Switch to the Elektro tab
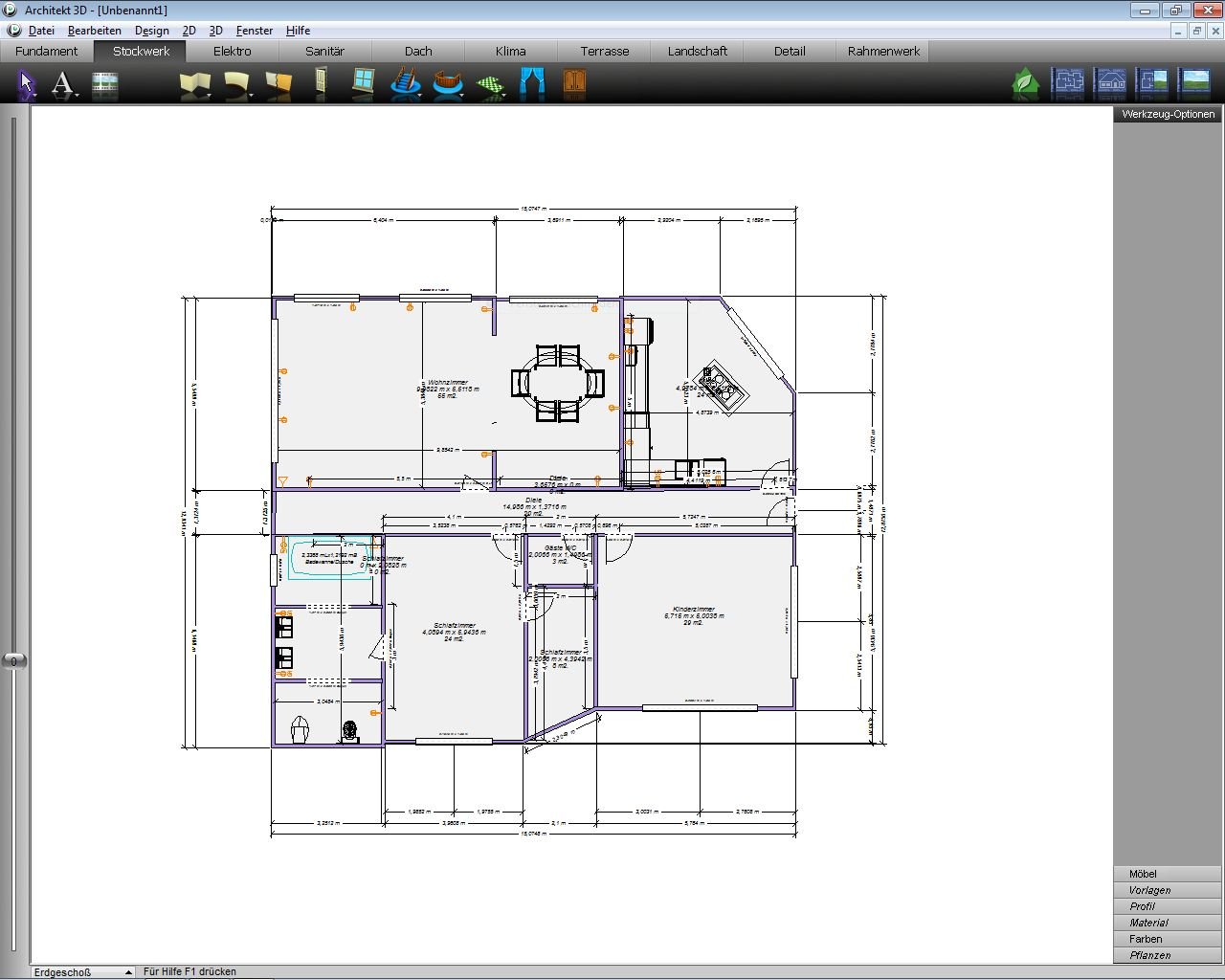 click(233, 52)
